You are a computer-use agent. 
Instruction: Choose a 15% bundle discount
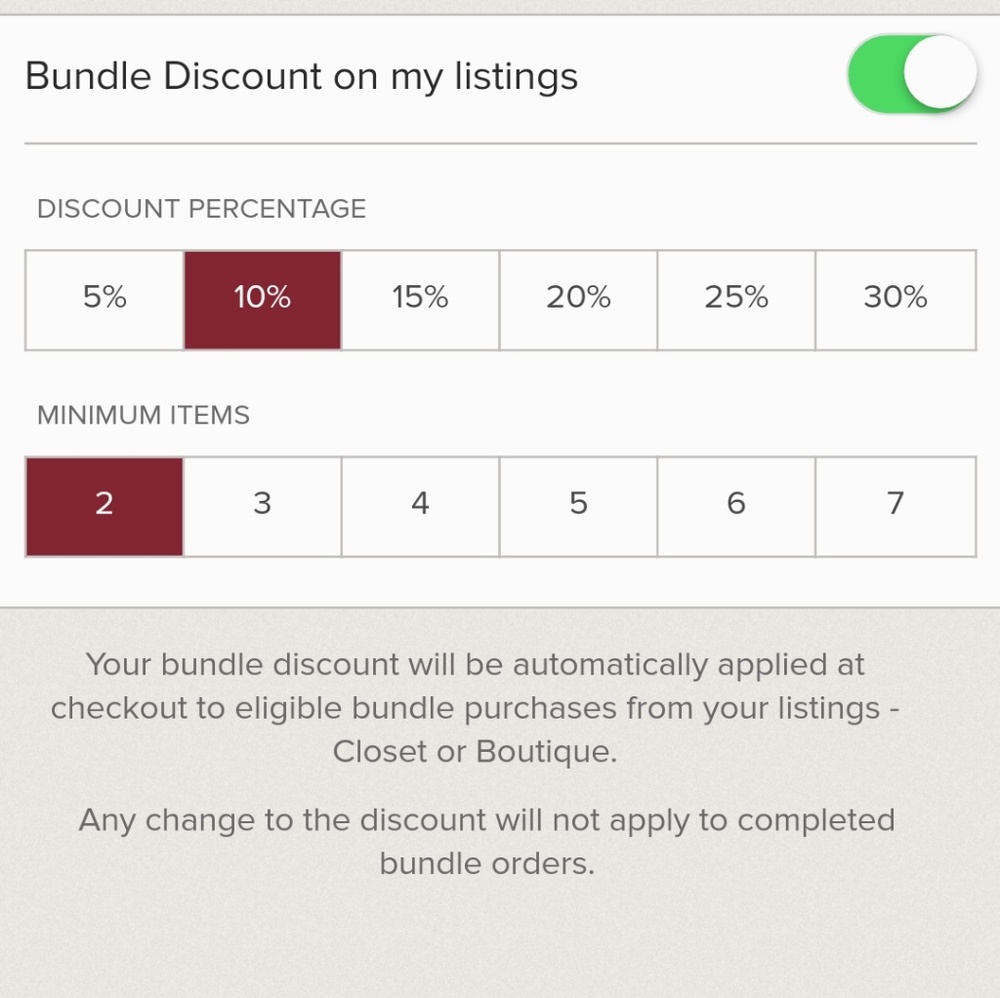tap(420, 299)
